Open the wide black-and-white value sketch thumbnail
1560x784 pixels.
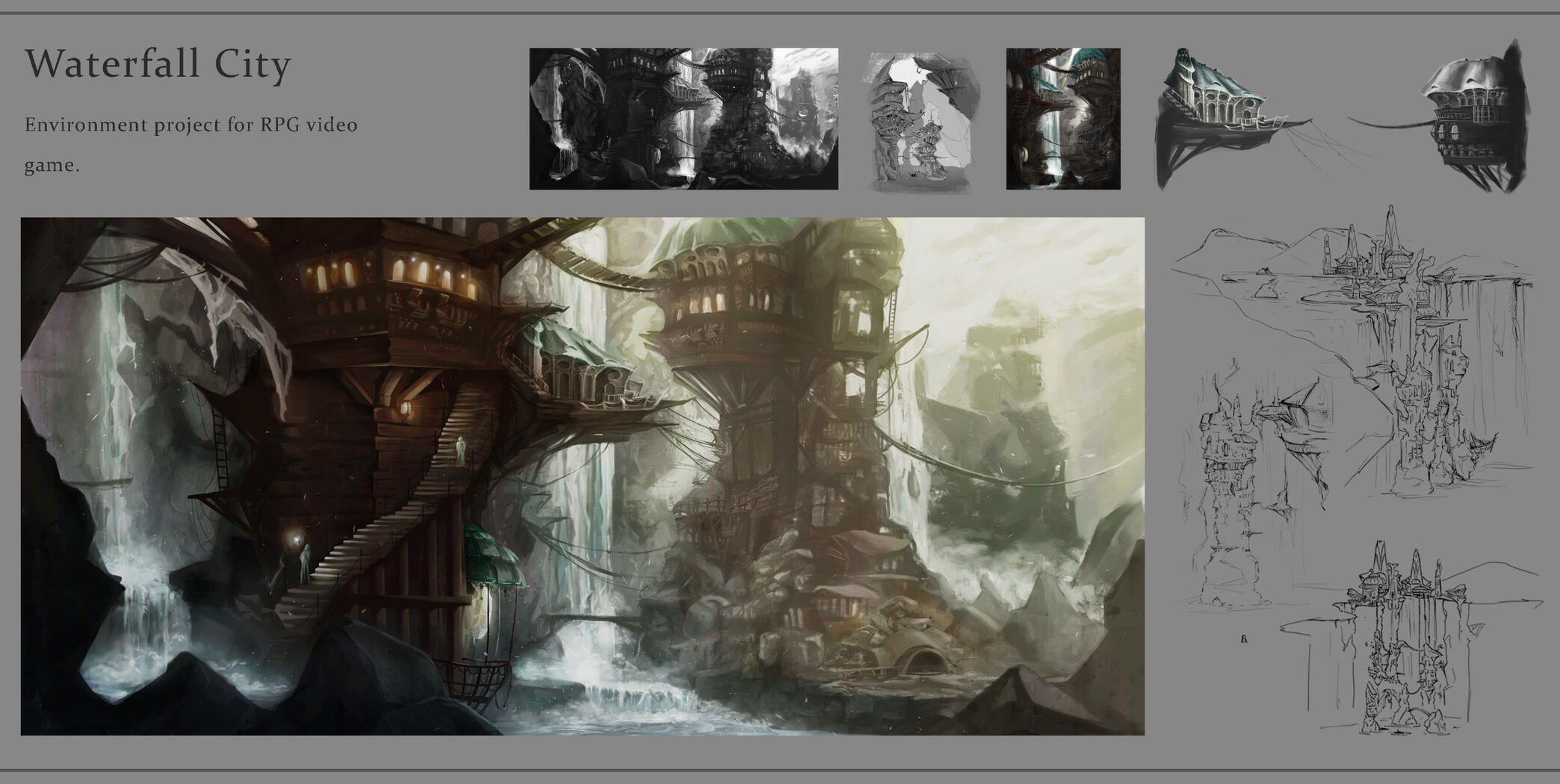click(684, 119)
